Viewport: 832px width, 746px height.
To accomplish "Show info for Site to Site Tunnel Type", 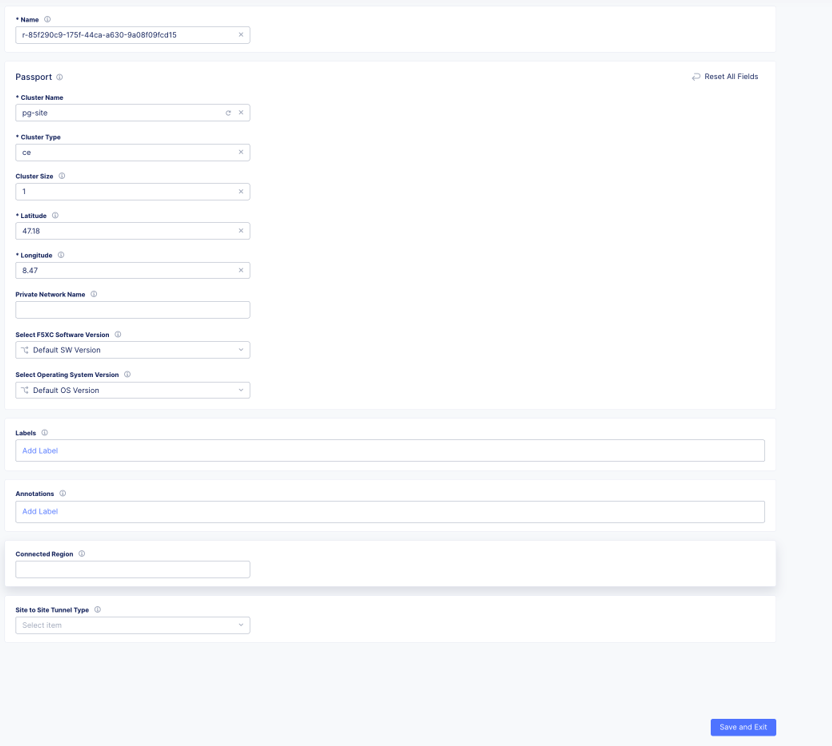I will click(98, 610).
